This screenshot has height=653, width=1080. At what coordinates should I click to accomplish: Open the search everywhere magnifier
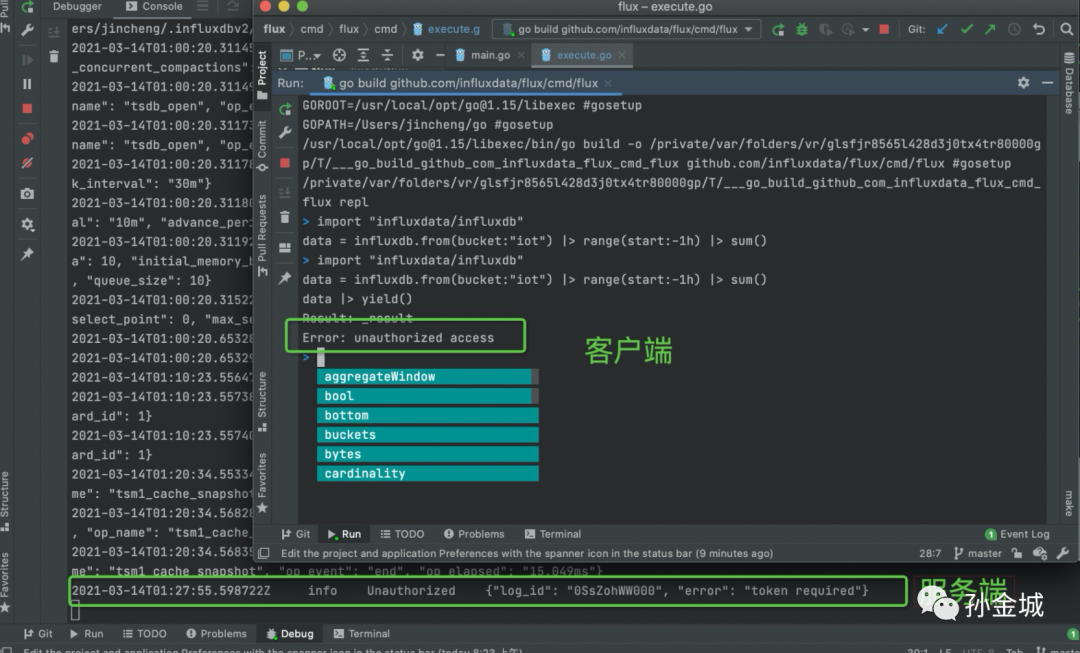tap(1067, 29)
